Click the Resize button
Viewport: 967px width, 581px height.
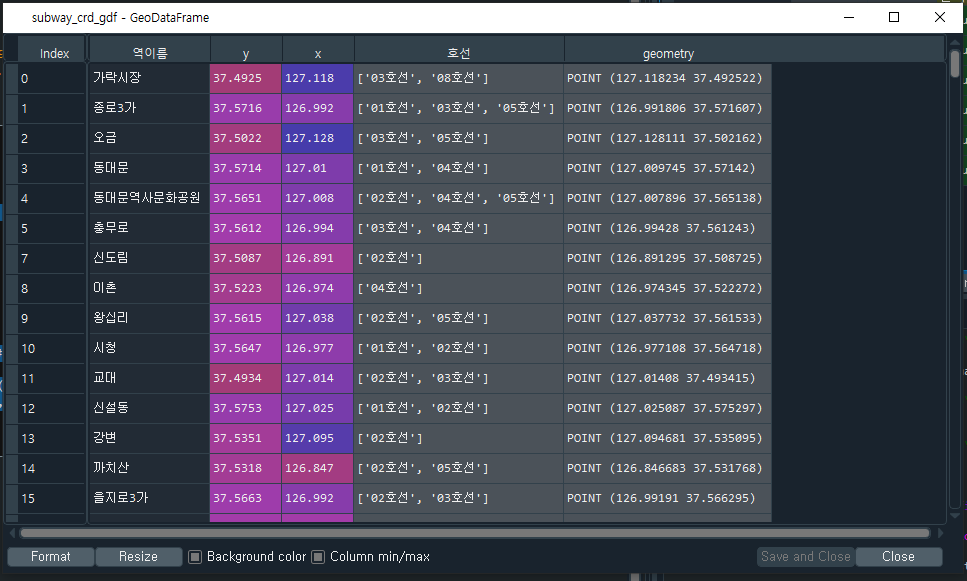click(139, 556)
